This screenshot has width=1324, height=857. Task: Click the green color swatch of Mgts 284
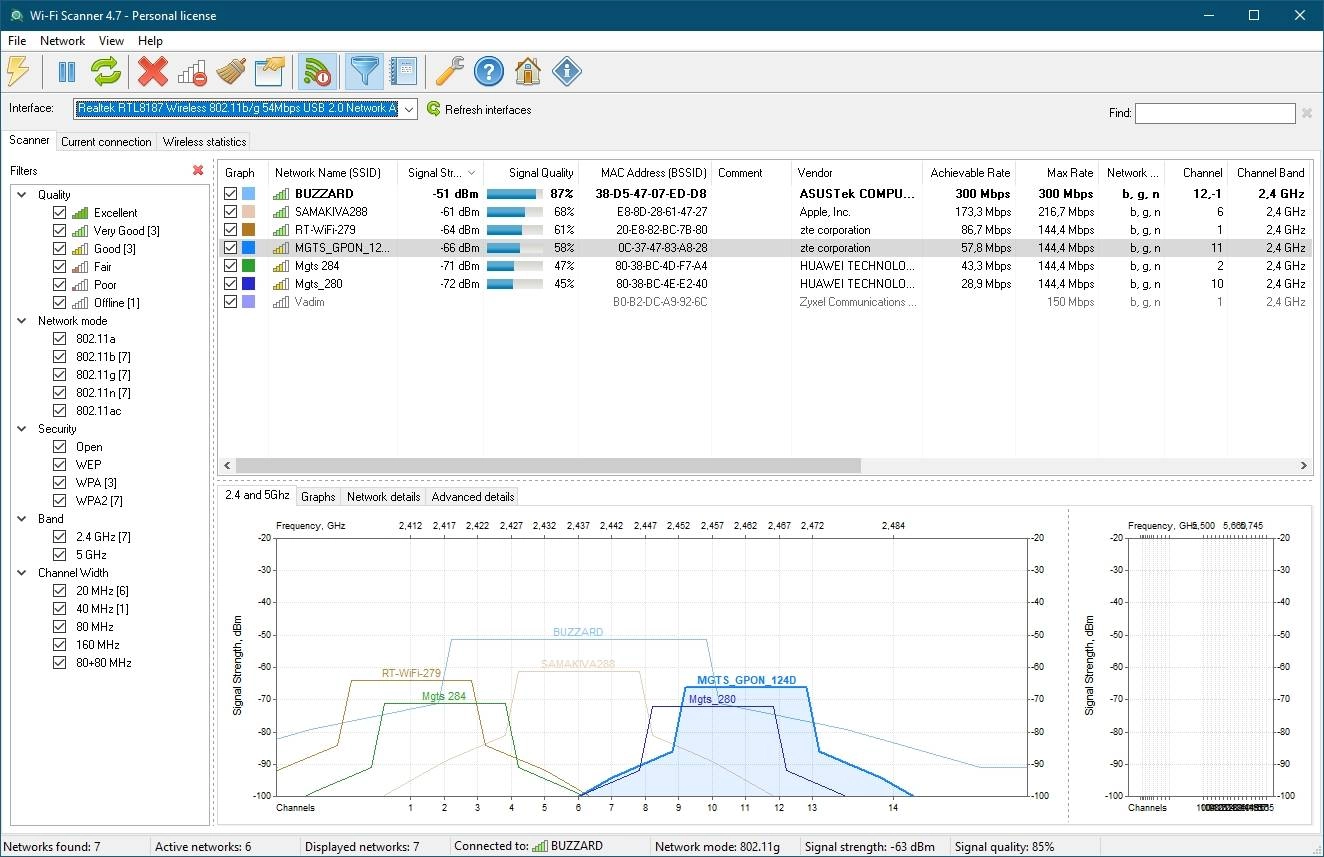249,266
